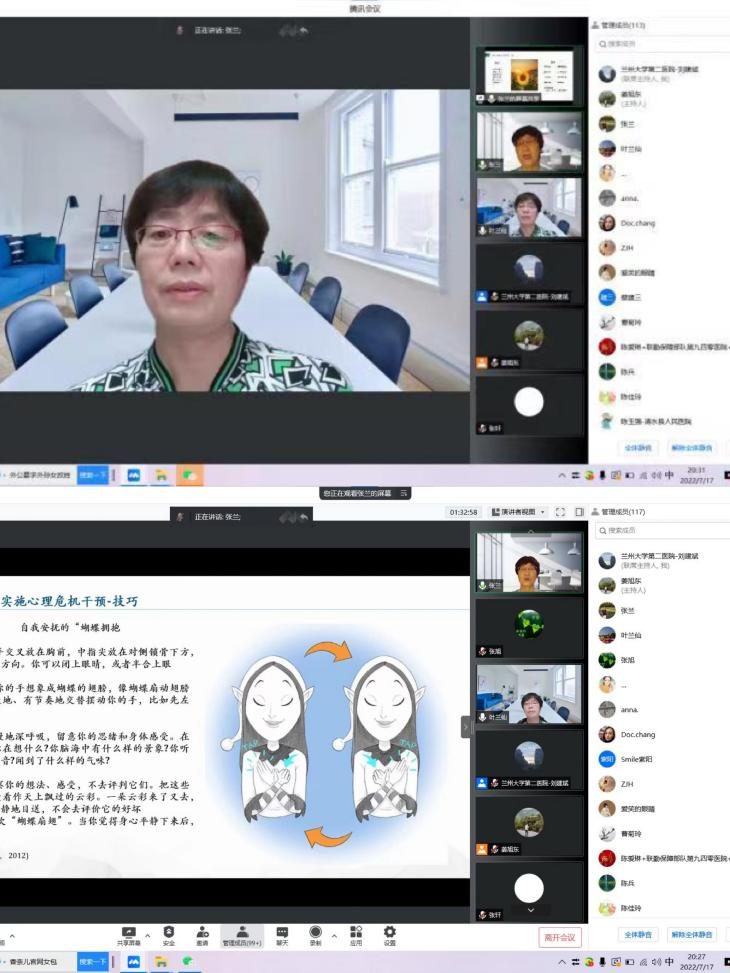Enter full screen using the fullscreen icon
Image resolution: width=730 pixels, height=973 pixels.
pos(559,512)
